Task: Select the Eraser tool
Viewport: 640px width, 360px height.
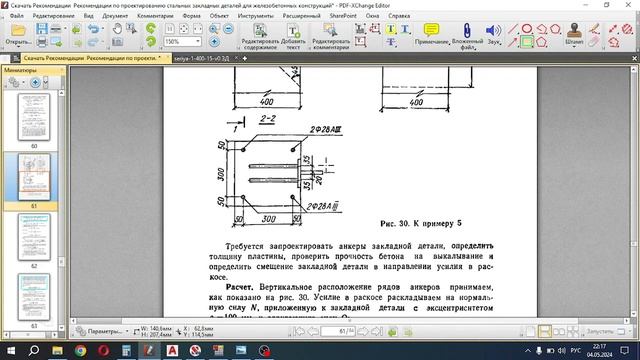Action: tap(594, 42)
